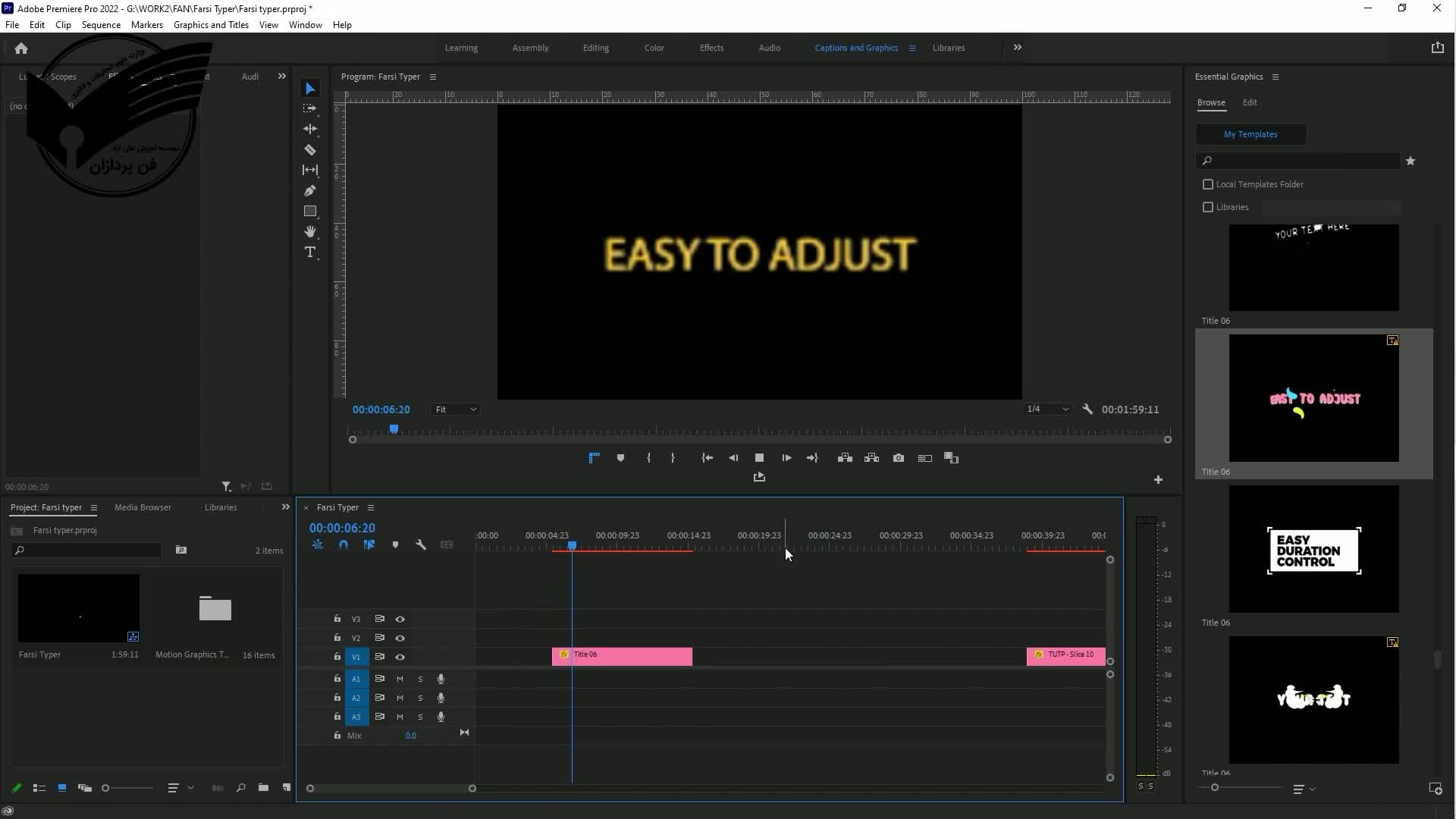Image resolution: width=1456 pixels, height=819 pixels.
Task: Open the Sequence menu
Action: 101,25
